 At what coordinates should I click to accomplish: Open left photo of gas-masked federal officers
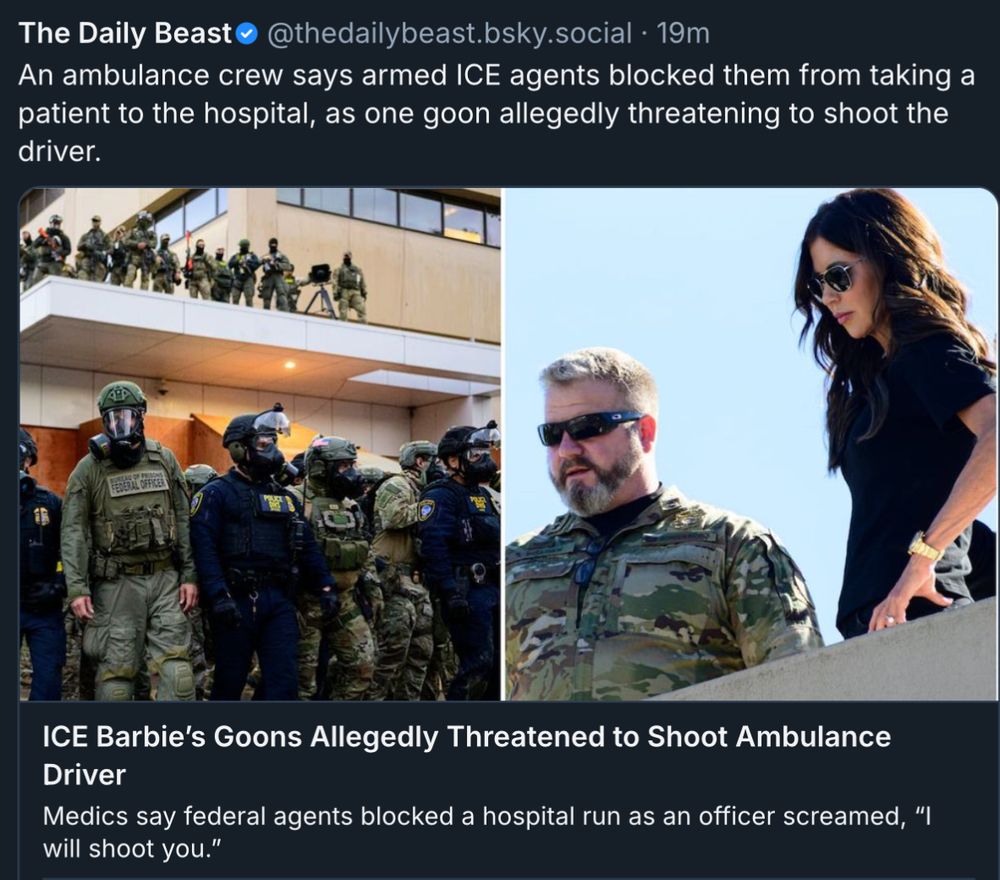coord(260,444)
